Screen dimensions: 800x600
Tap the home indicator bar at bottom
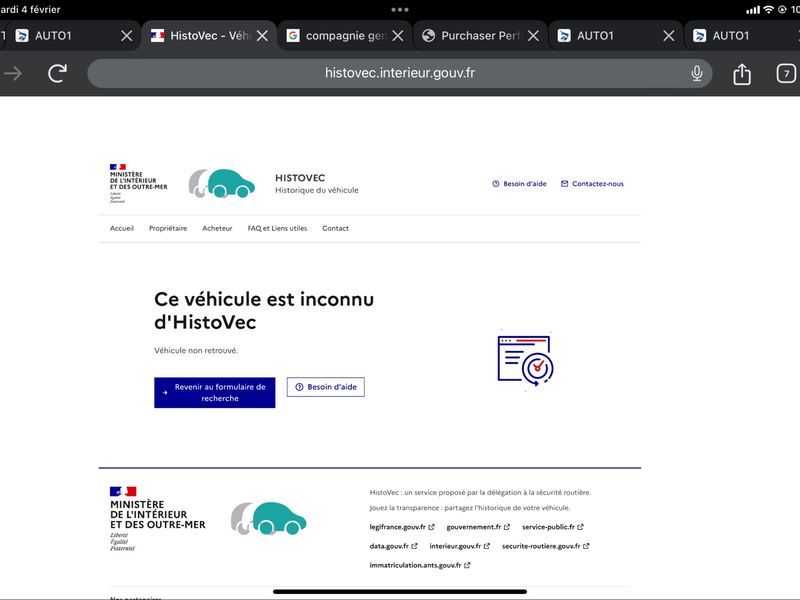pos(399,592)
